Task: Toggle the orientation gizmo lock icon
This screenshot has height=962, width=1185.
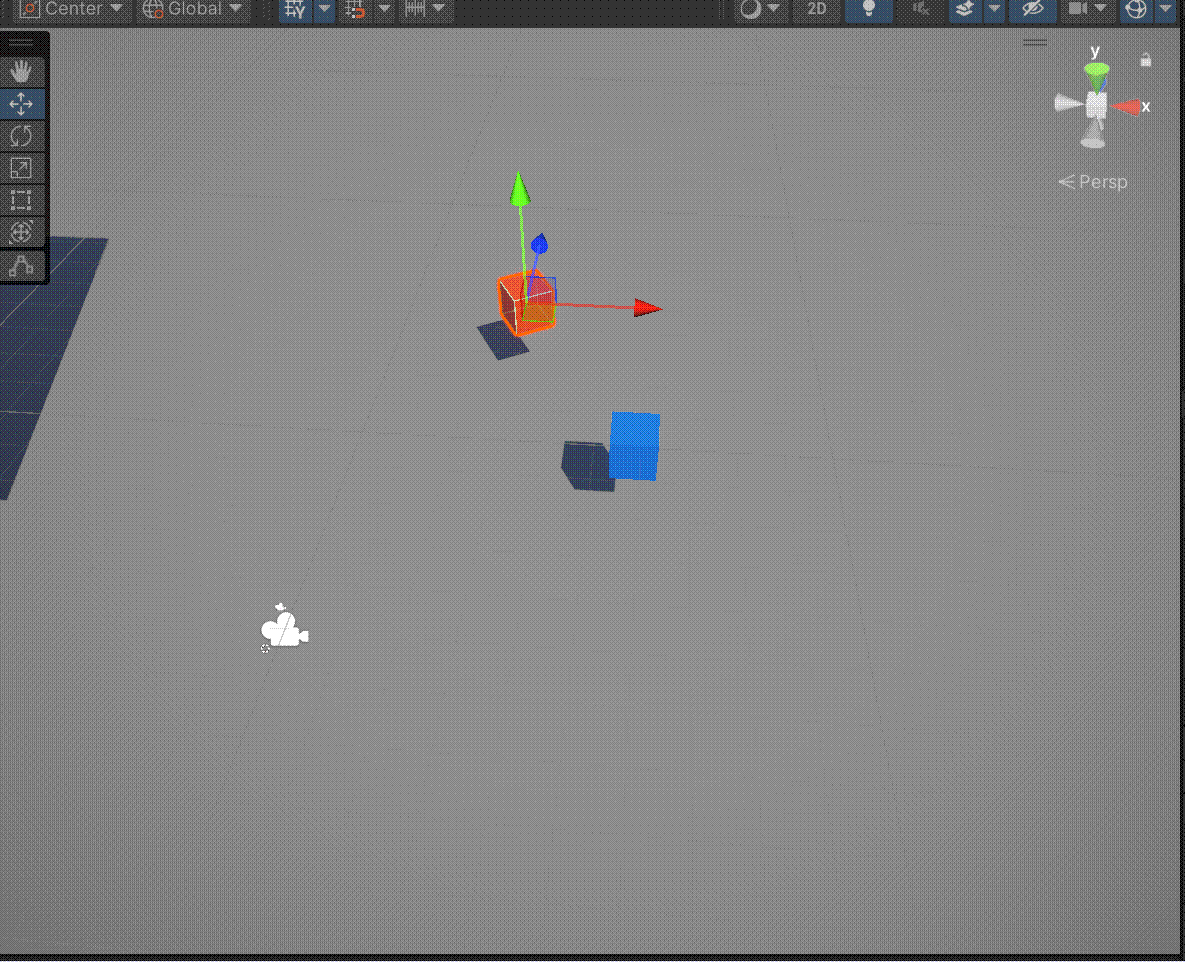Action: coord(1146,60)
